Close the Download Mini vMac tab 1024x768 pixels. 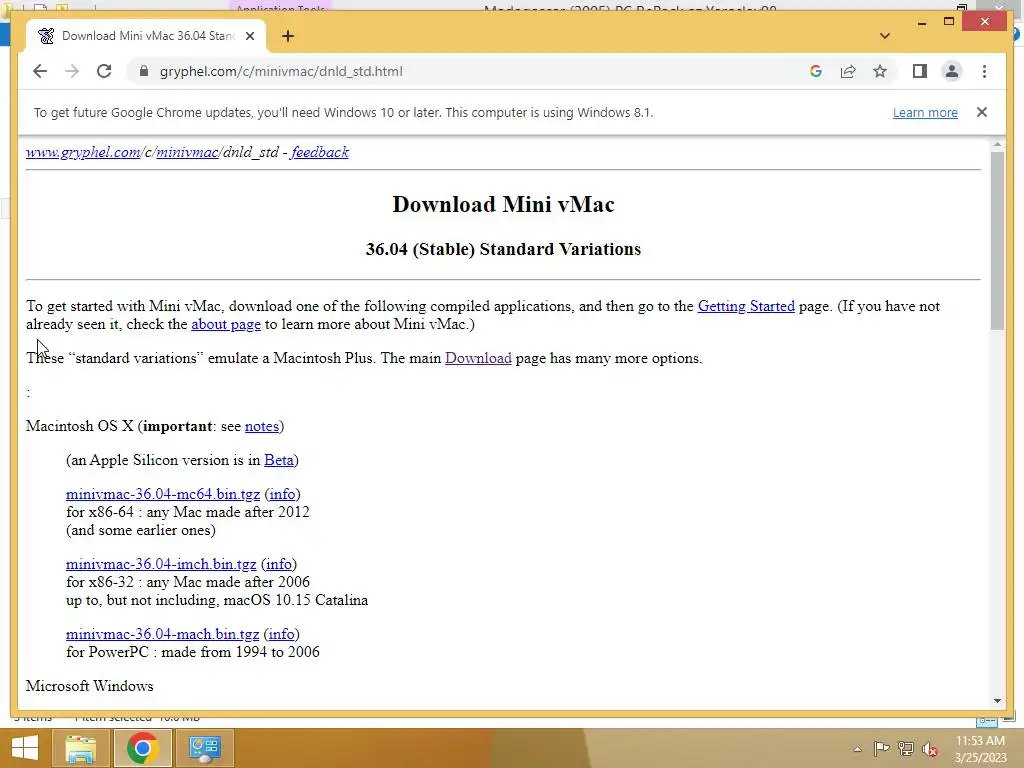tap(249, 36)
